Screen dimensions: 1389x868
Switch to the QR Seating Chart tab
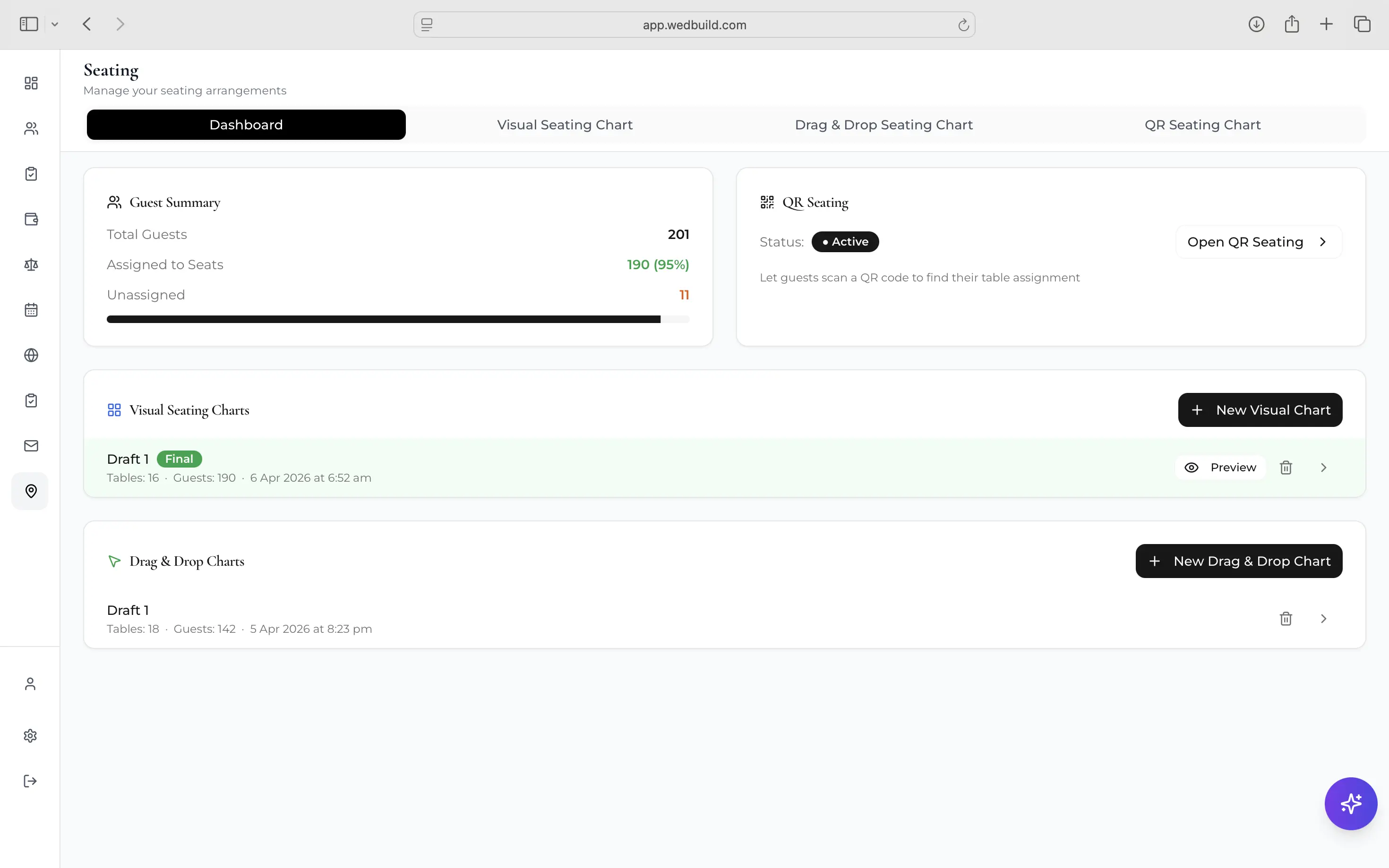[x=1202, y=125]
